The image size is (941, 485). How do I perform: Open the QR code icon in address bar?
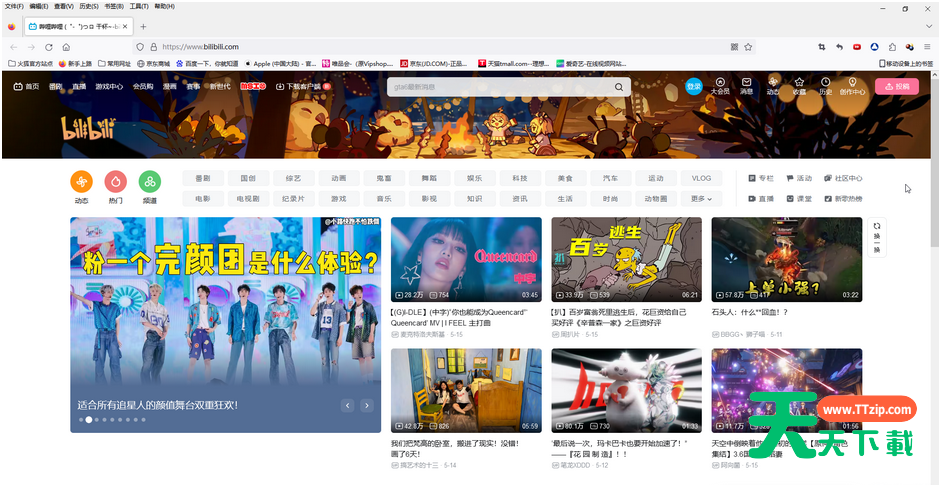[734, 47]
